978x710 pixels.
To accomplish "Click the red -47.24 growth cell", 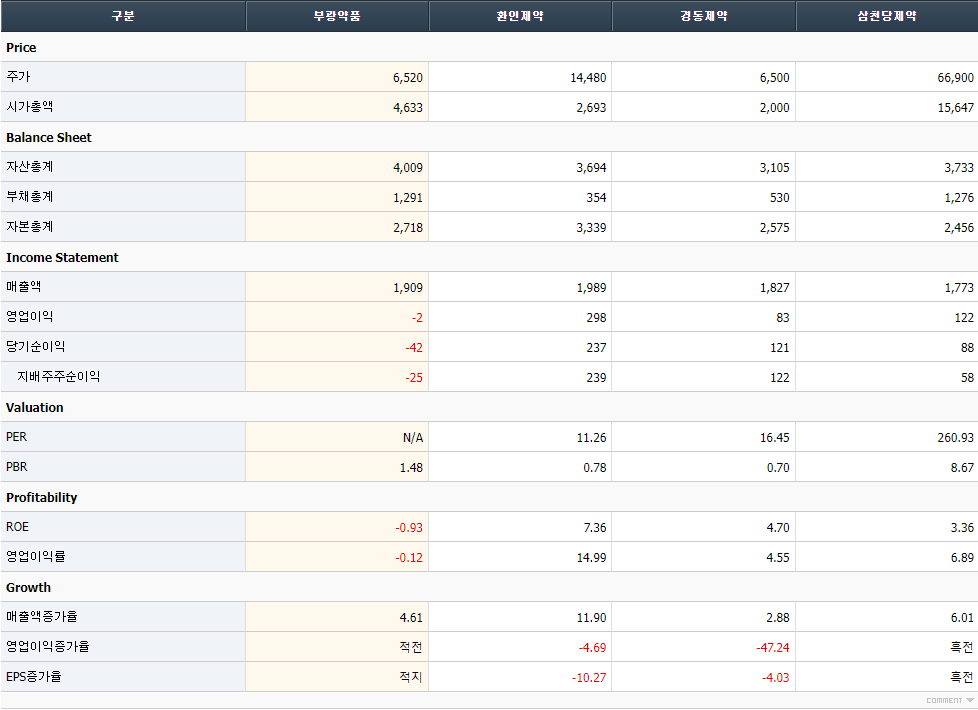I will point(704,646).
